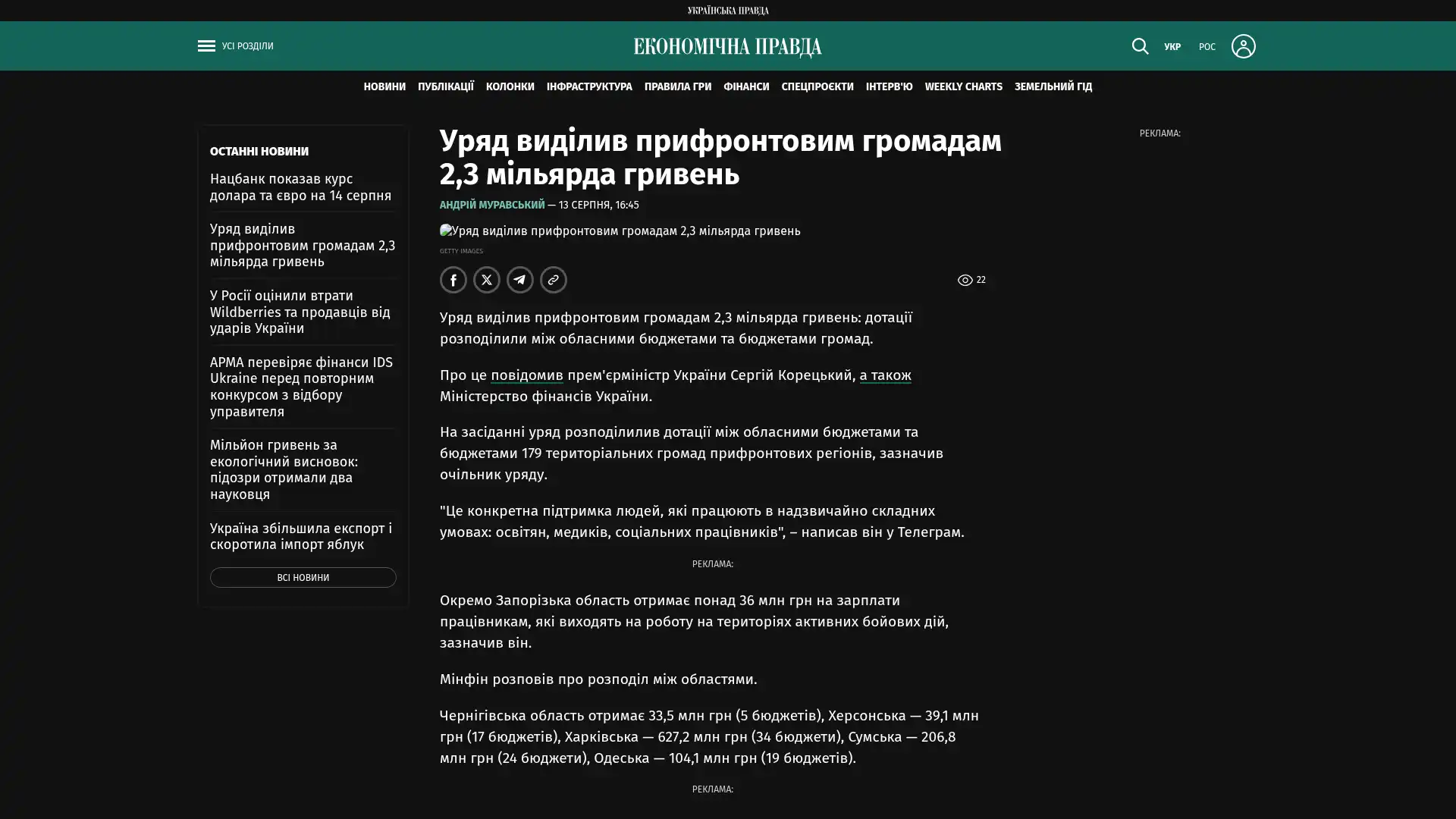The height and width of the screenshot is (819, 1456).
Task: Open news about Wildberries losses in Russia
Action: pyautogui.click(x=300, y=312)
